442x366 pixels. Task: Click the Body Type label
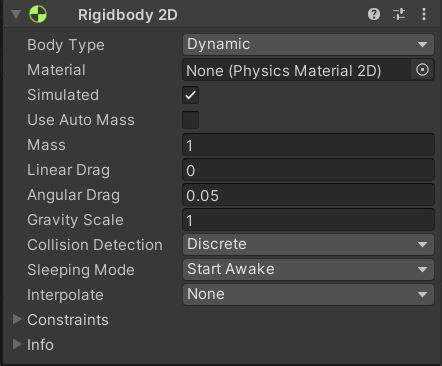[66, 45]
